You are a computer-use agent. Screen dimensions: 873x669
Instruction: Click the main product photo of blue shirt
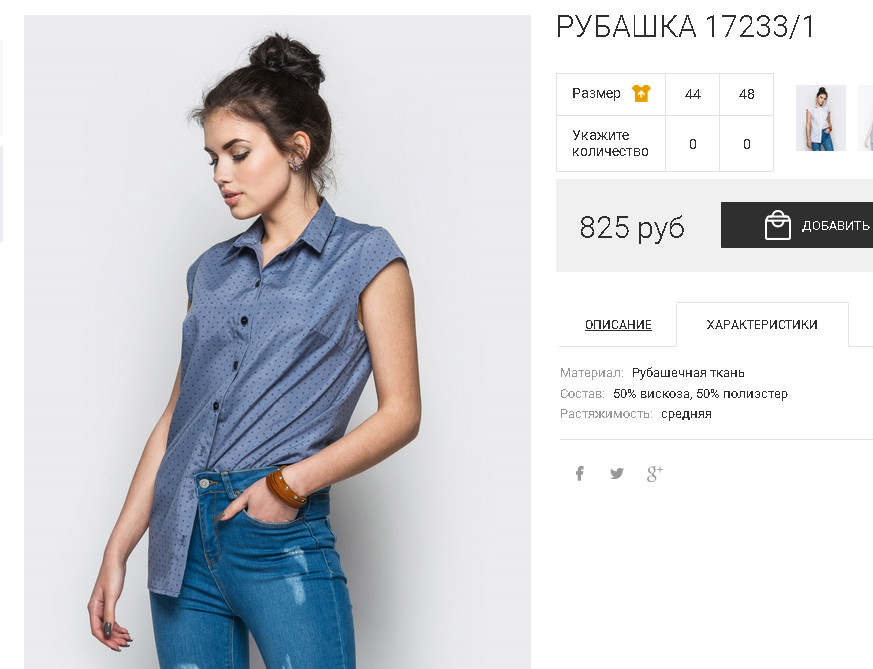coord(277,342)
